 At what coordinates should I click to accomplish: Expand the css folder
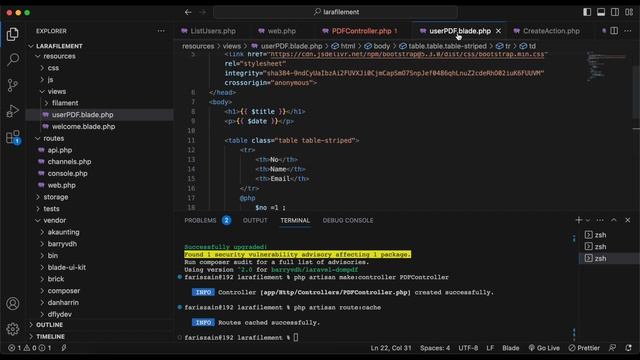[53, 68]
